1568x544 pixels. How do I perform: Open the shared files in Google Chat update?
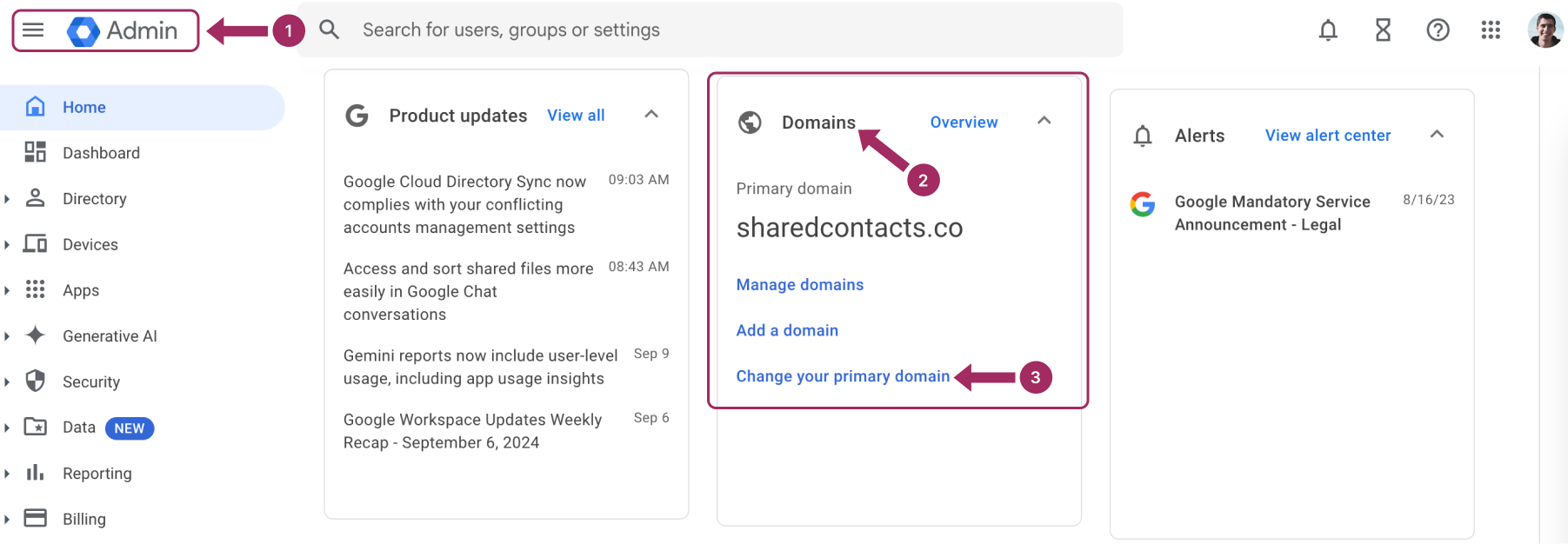point(506,291)
